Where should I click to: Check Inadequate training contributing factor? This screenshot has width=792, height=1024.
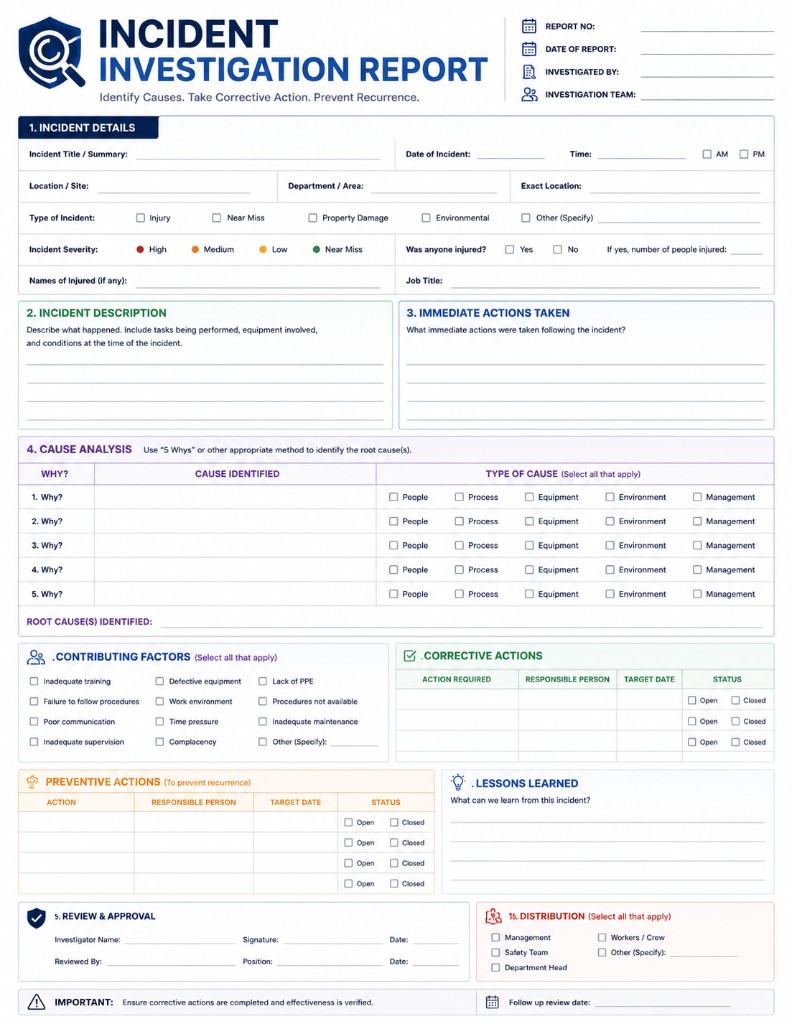point(34,681)
